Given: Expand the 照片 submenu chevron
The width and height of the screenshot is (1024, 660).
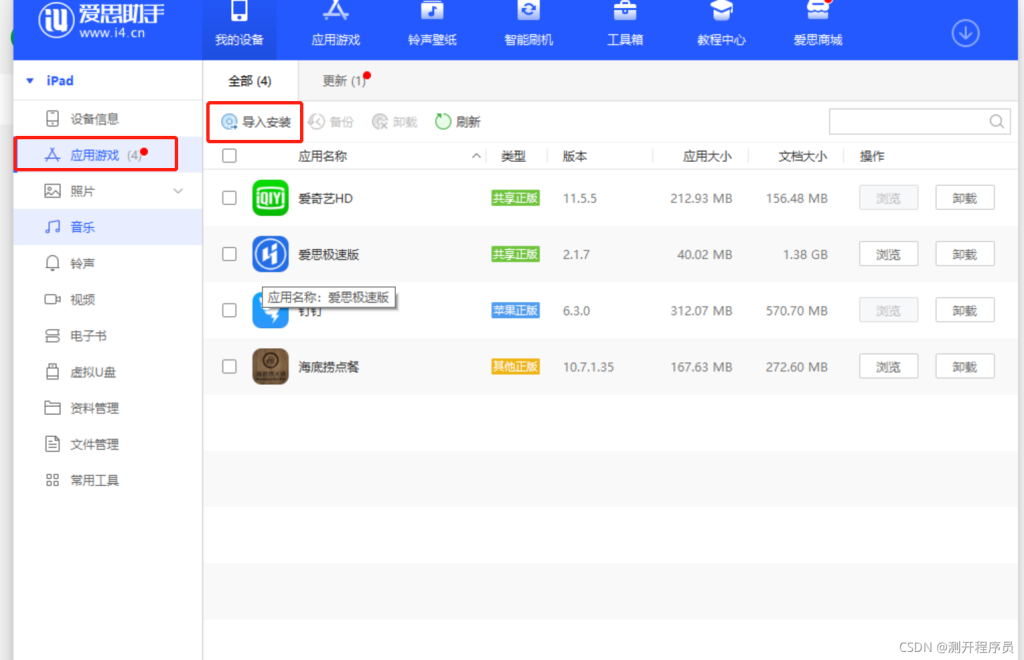Looking at the screenshot, I should point(178,191).
